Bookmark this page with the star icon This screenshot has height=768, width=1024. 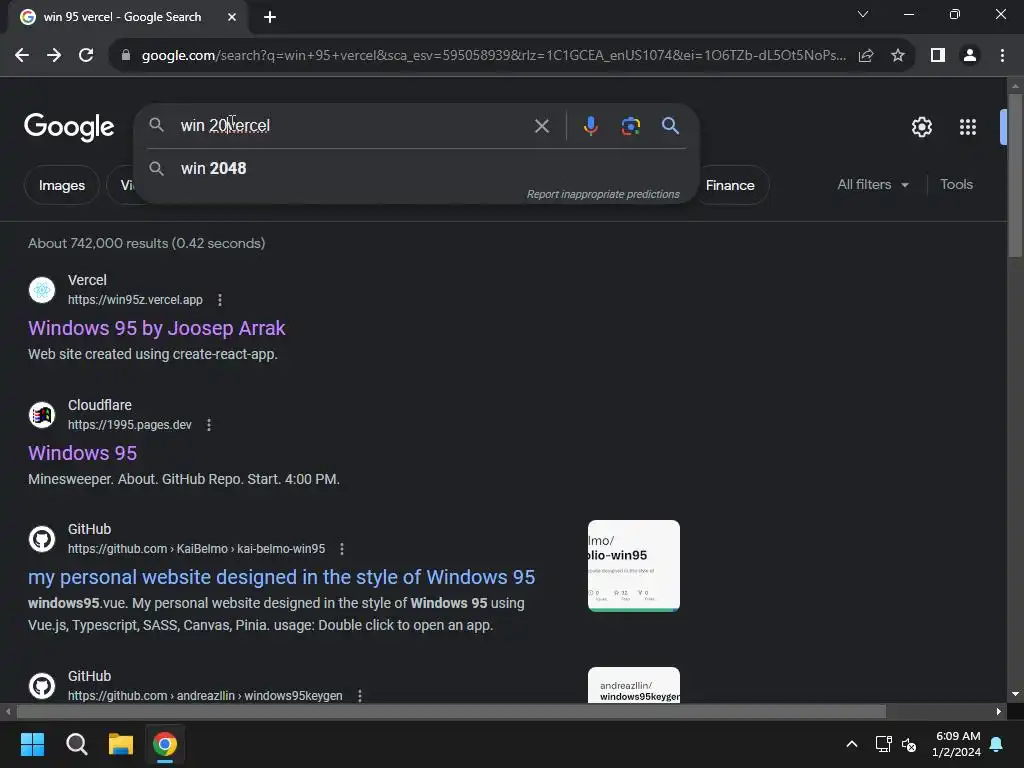coord(898,56)
